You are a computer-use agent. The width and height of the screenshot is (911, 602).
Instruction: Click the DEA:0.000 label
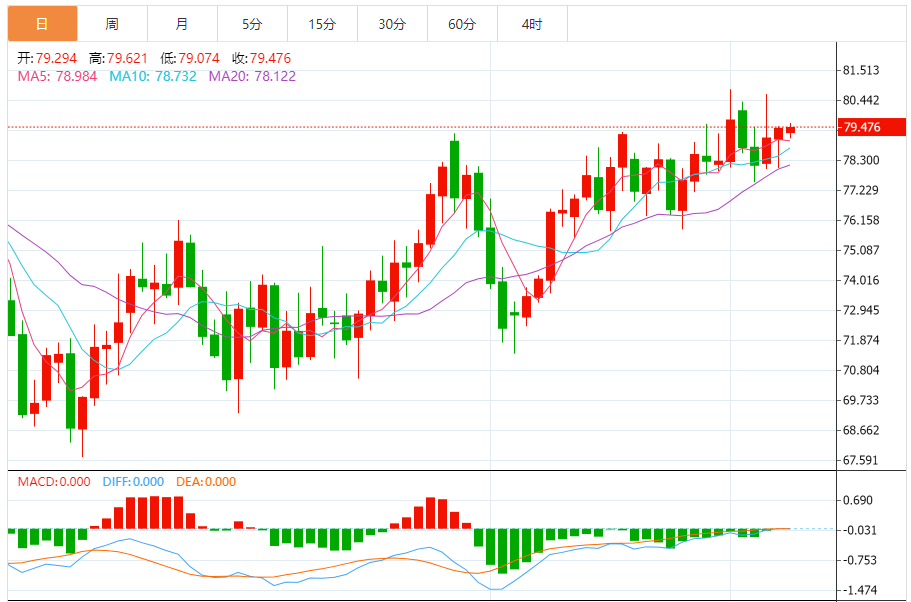(206, 482)
